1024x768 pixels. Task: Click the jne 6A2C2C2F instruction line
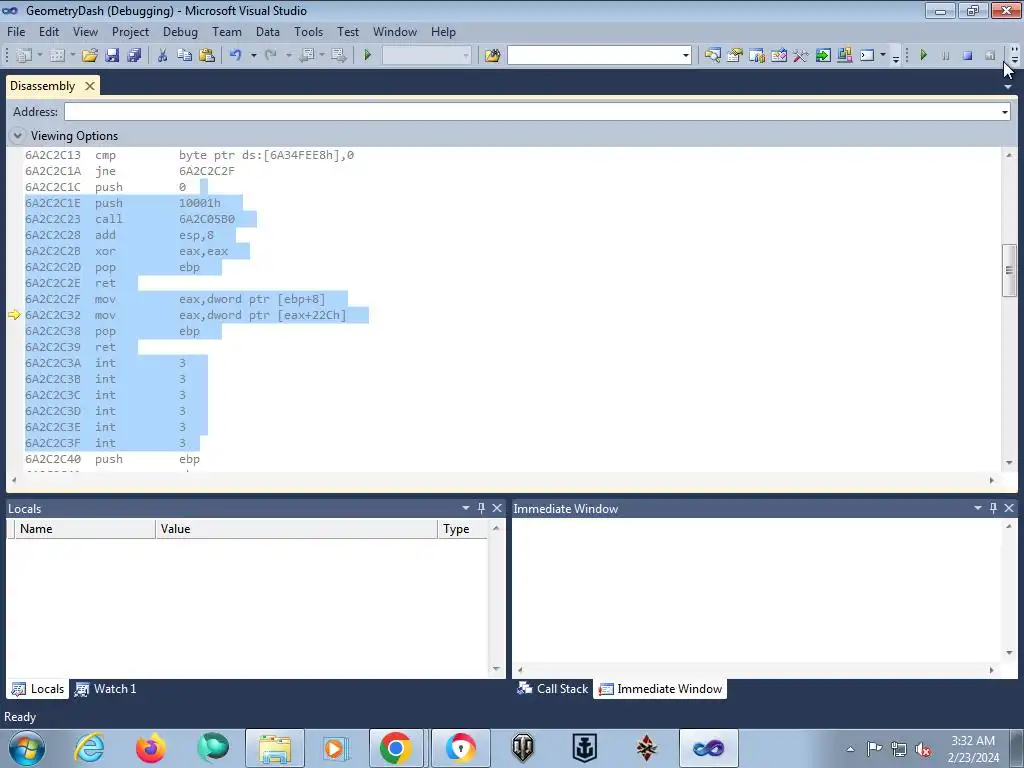coord(130,171)
